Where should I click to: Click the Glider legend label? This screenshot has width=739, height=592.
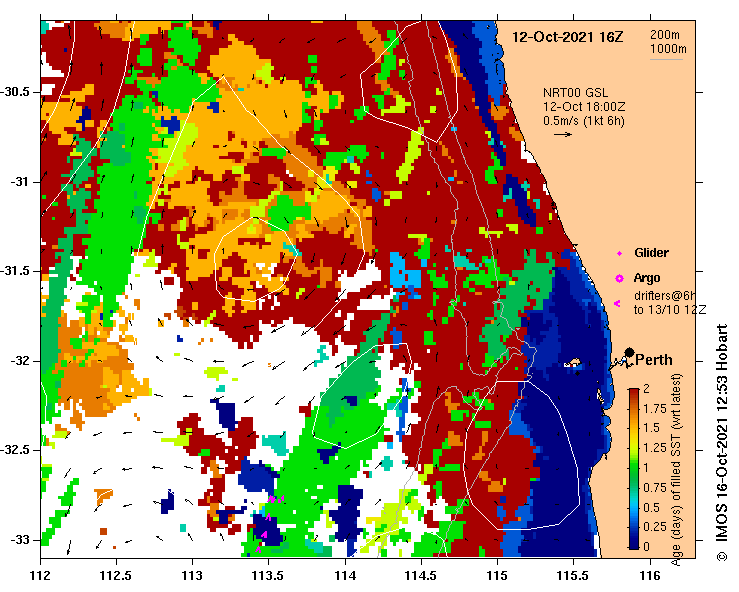point(651,253)
